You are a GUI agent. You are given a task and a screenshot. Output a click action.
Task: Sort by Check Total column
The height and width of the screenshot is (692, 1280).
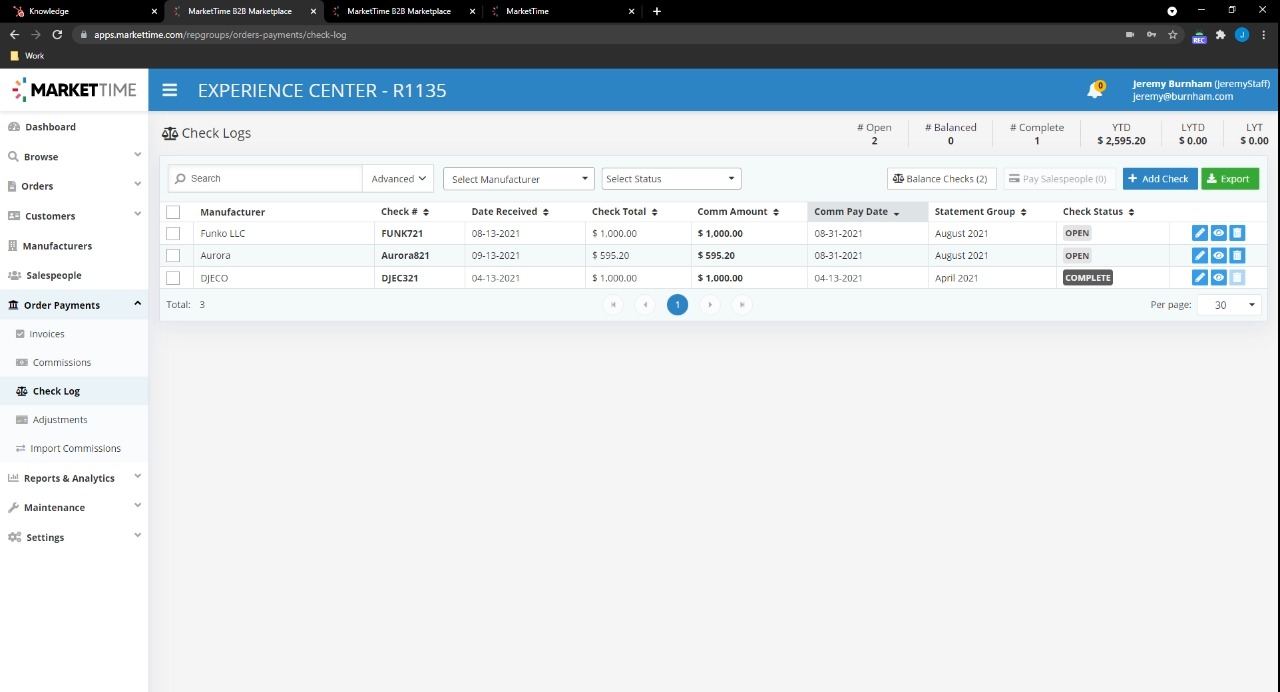624,212
